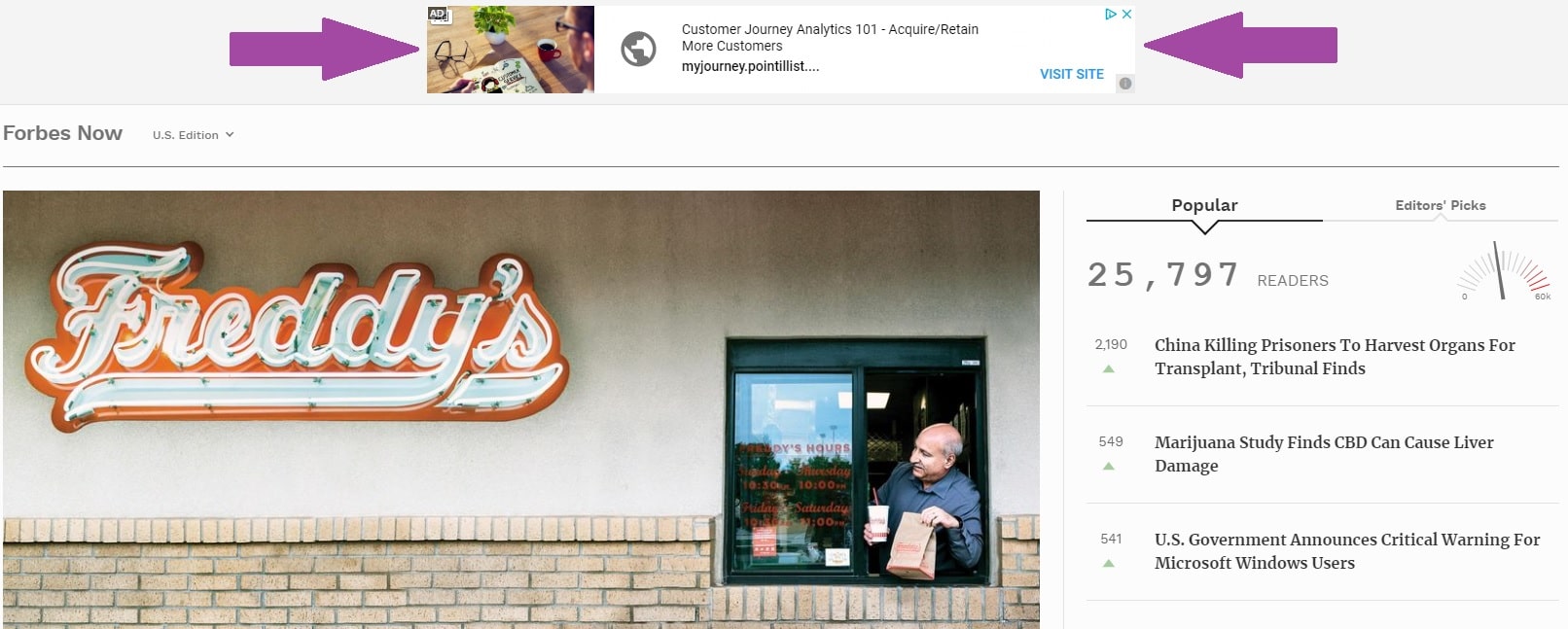The width and height of the screenshot is (1568, 629).
Task: Click the ad info icon below Visit Site
Action: [1125, 84]
